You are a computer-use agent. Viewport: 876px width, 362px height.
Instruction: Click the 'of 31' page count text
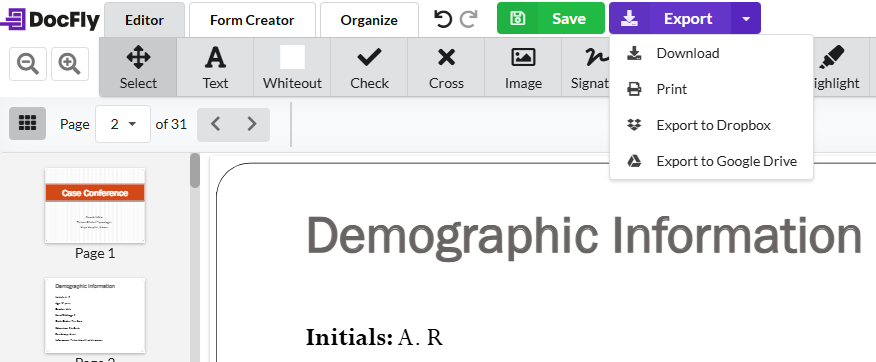point(171,124)
